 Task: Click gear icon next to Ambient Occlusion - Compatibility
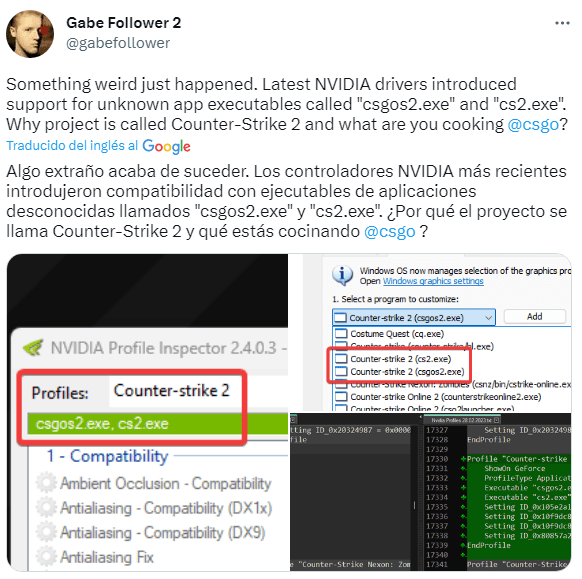(46, 483)
